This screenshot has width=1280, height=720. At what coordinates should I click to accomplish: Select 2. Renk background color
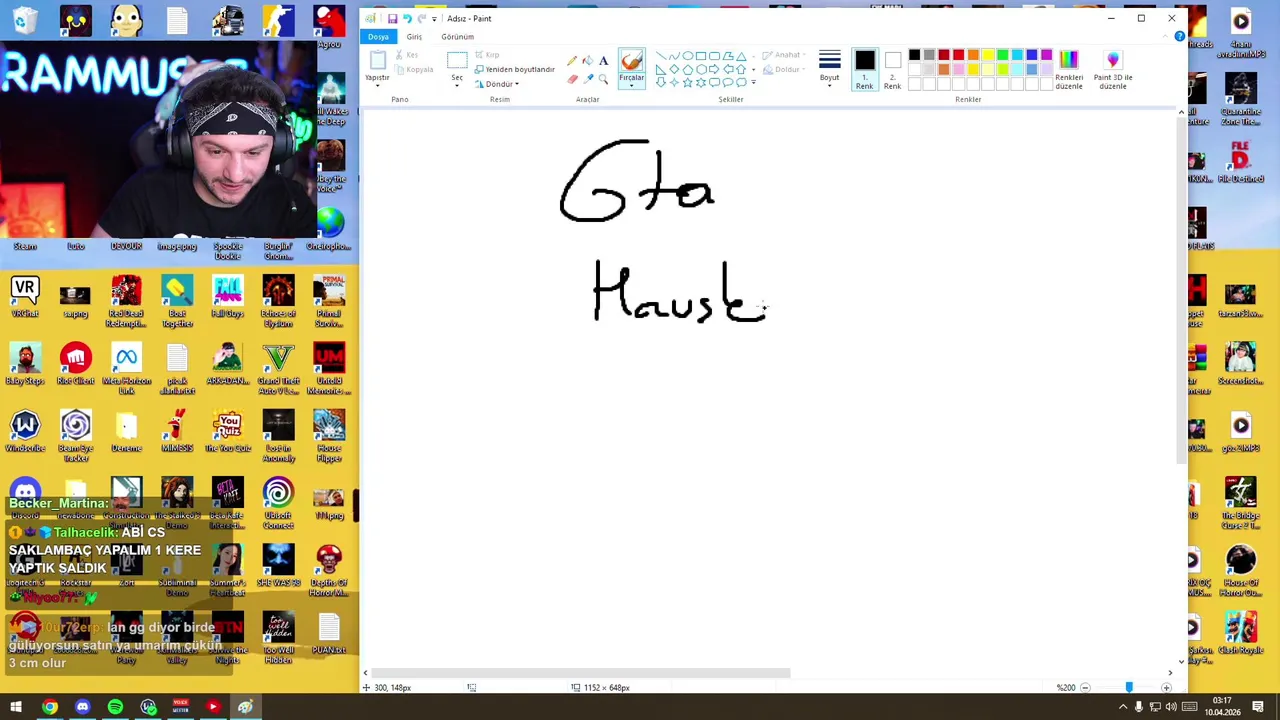[x=892, y=69]
